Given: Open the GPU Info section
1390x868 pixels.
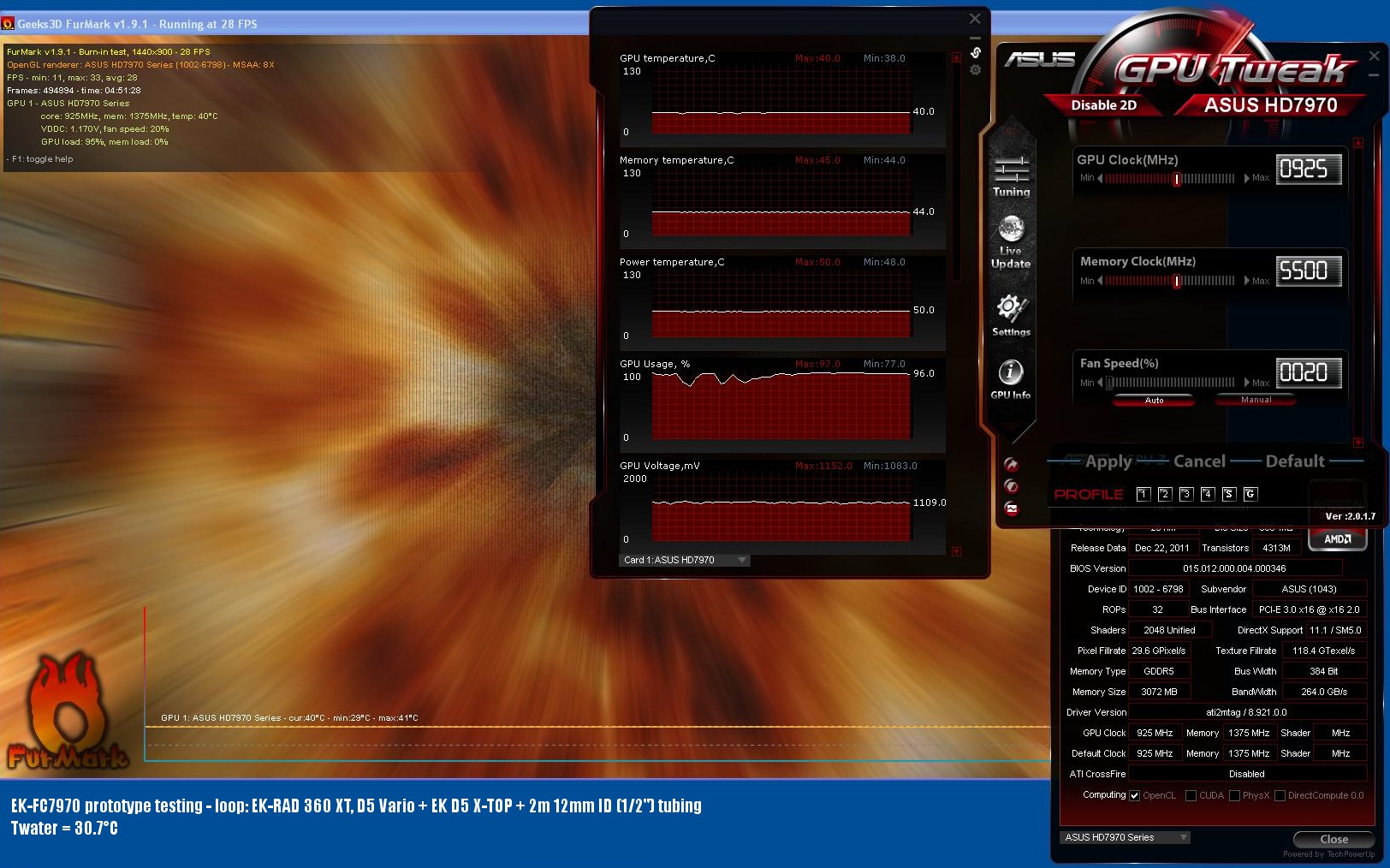Looking at the screenshot, I should click(x=1011, y=380).
